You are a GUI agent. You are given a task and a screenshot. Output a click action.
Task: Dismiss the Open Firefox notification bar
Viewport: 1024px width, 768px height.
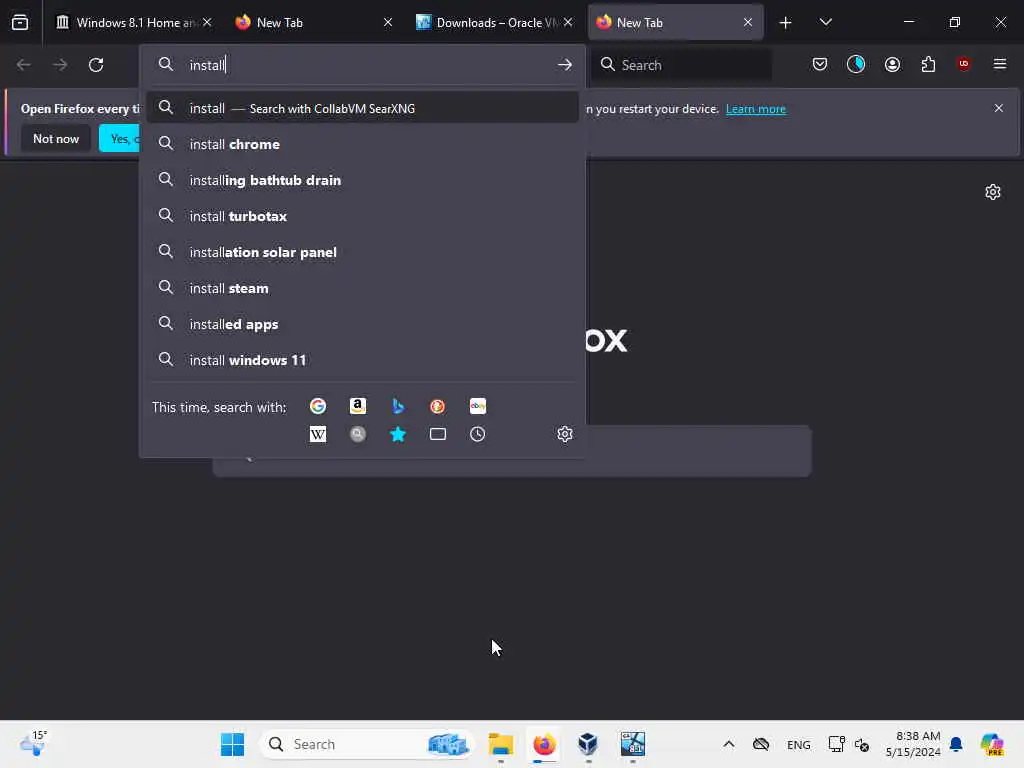998,108
